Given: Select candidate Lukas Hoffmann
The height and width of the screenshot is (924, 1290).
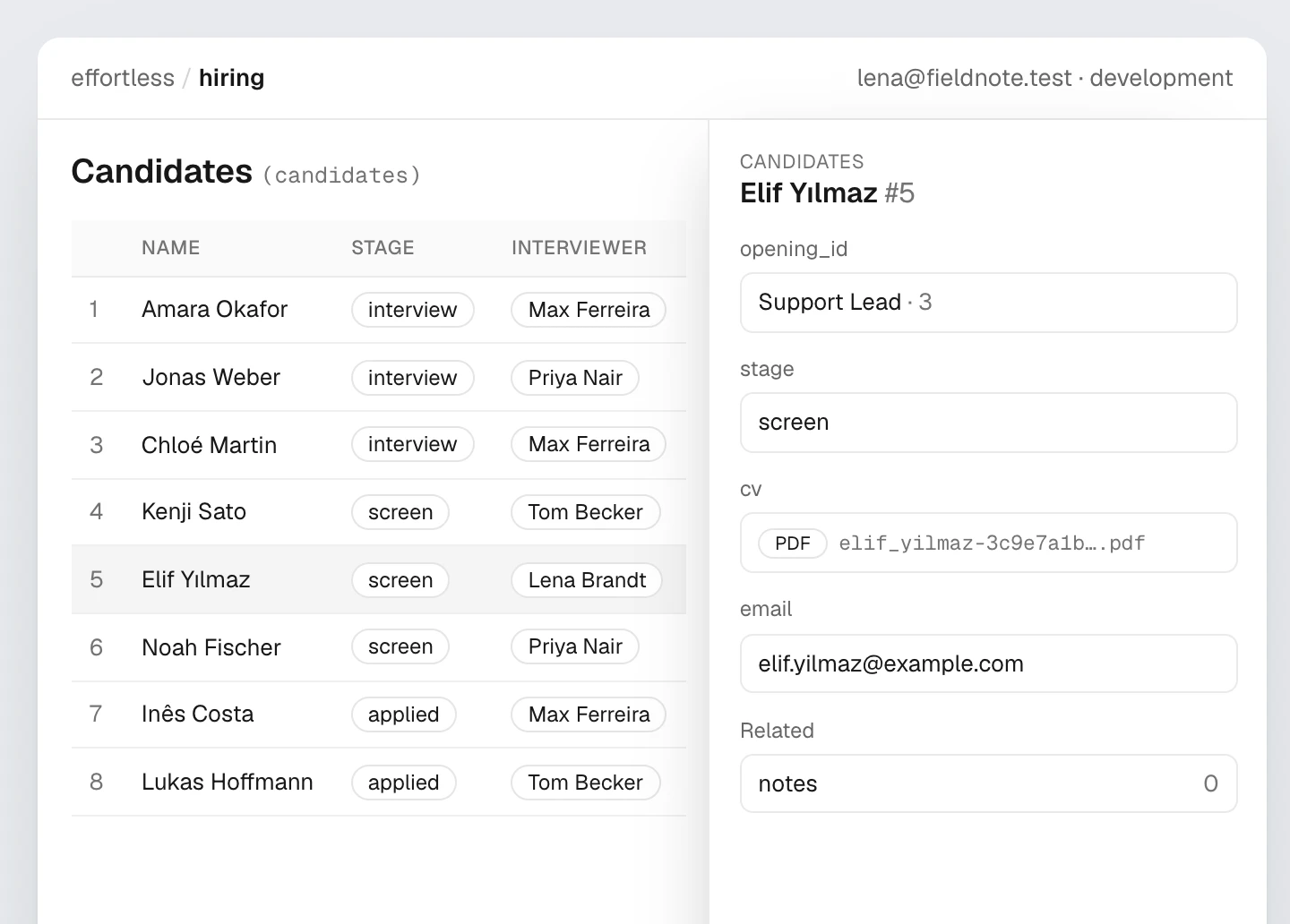Looking at the screenshot, I should click(227, 783).
